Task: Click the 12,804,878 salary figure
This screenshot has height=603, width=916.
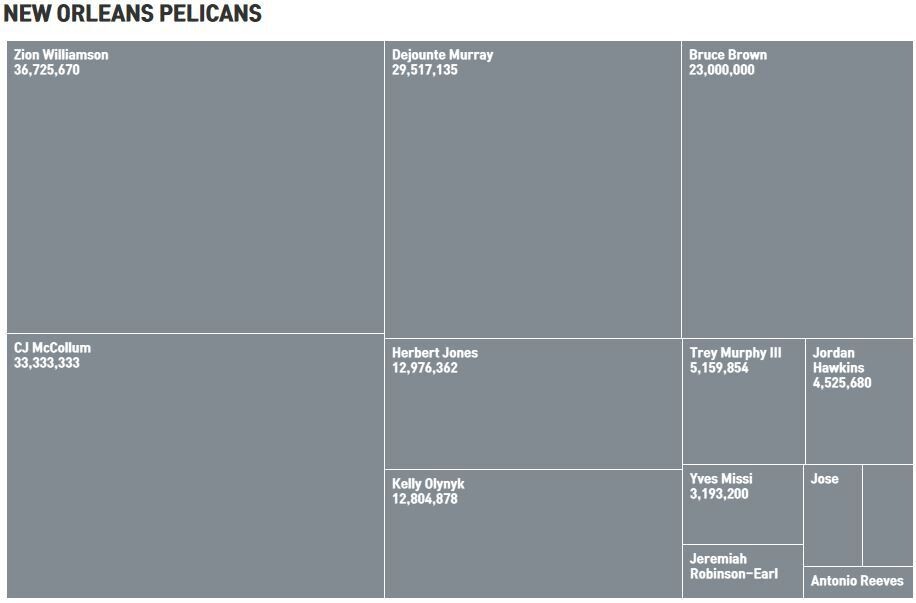Action: [x=425, y=499]
